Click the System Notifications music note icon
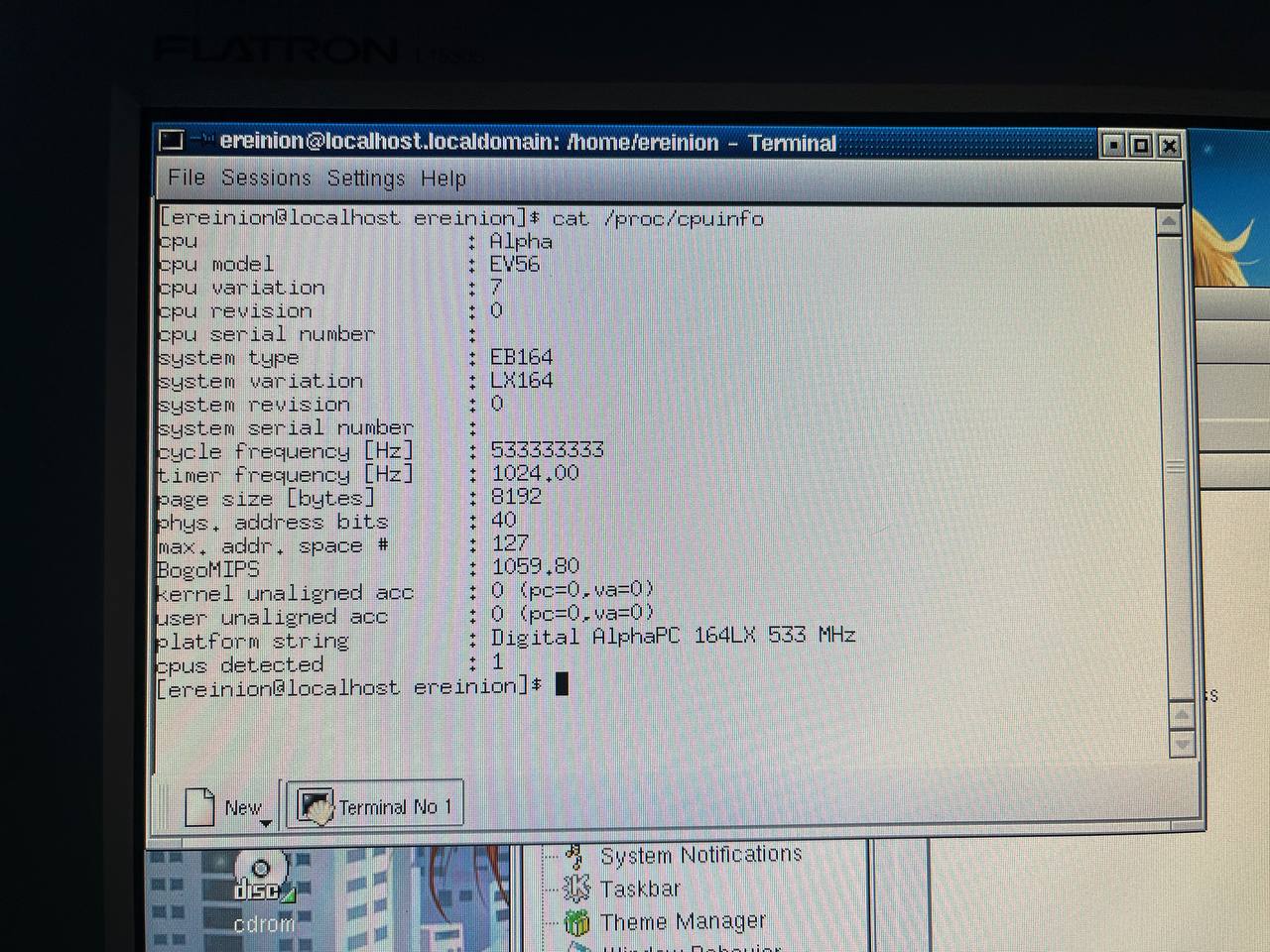Screen dimensions: 1270x952 (574, 855)
